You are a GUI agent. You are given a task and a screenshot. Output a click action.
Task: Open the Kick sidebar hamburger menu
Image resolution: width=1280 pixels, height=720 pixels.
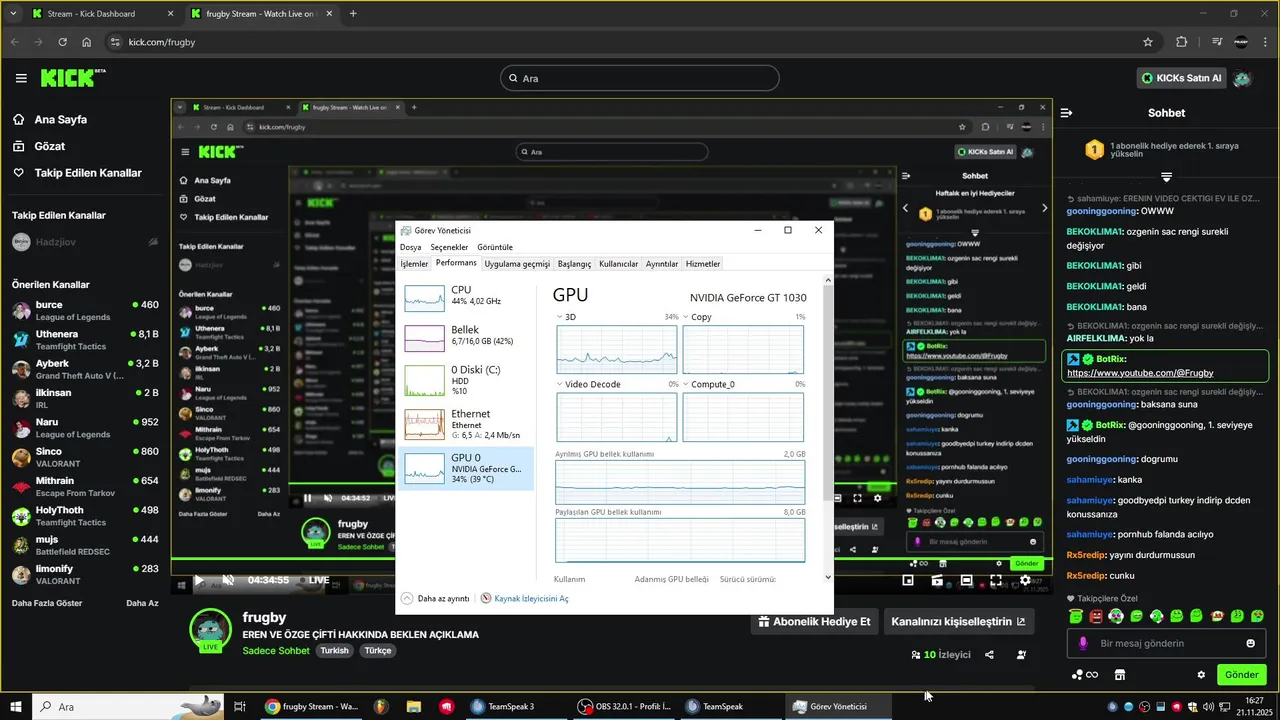pyautogui.click(x=21, y=78)
